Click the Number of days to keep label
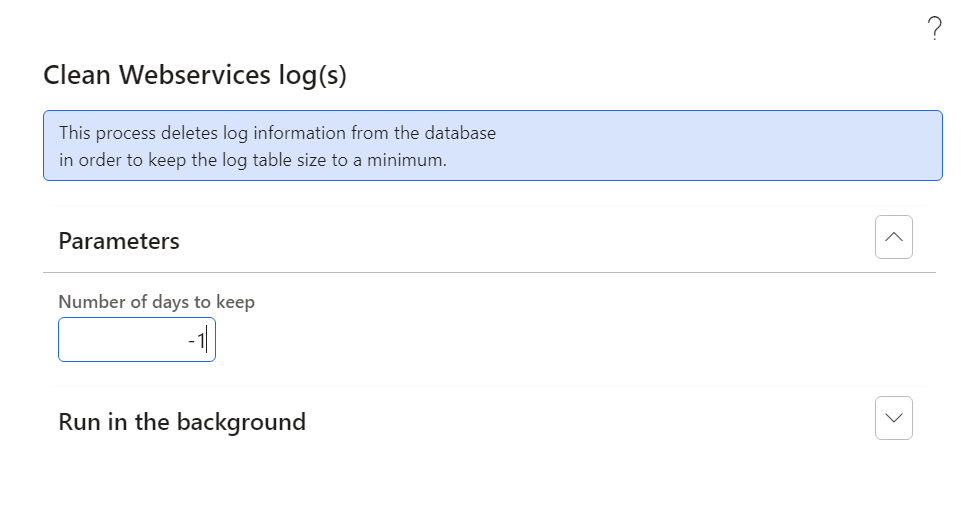 156,301
